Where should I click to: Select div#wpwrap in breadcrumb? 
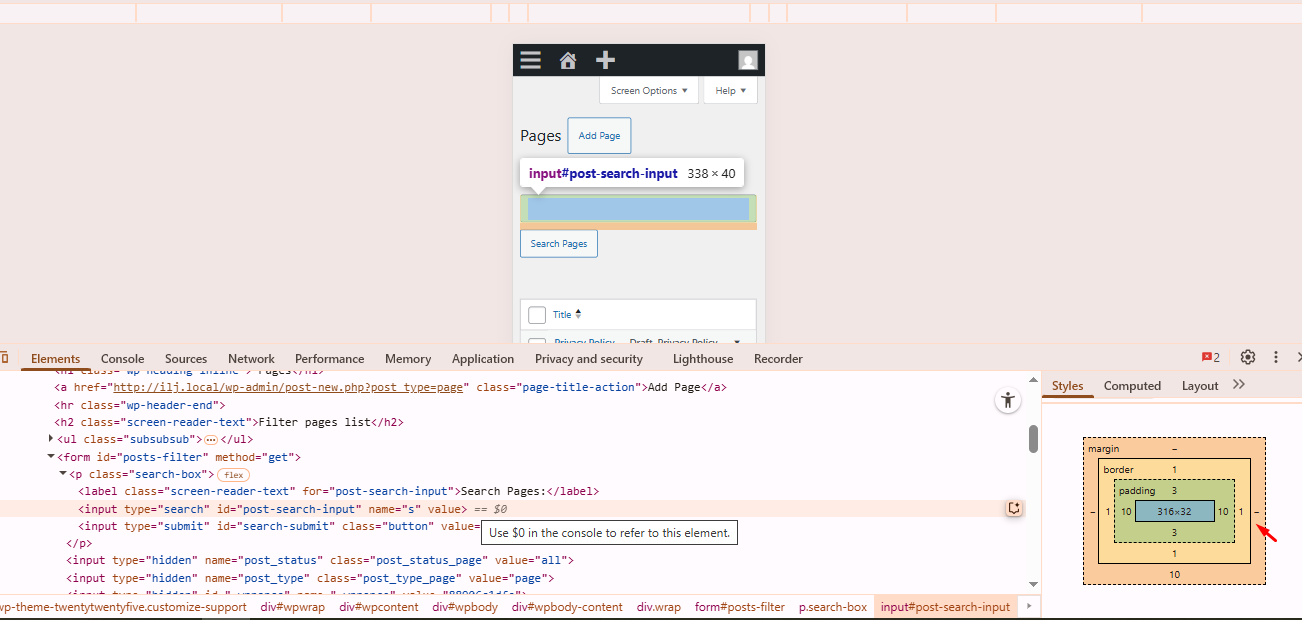293,607
